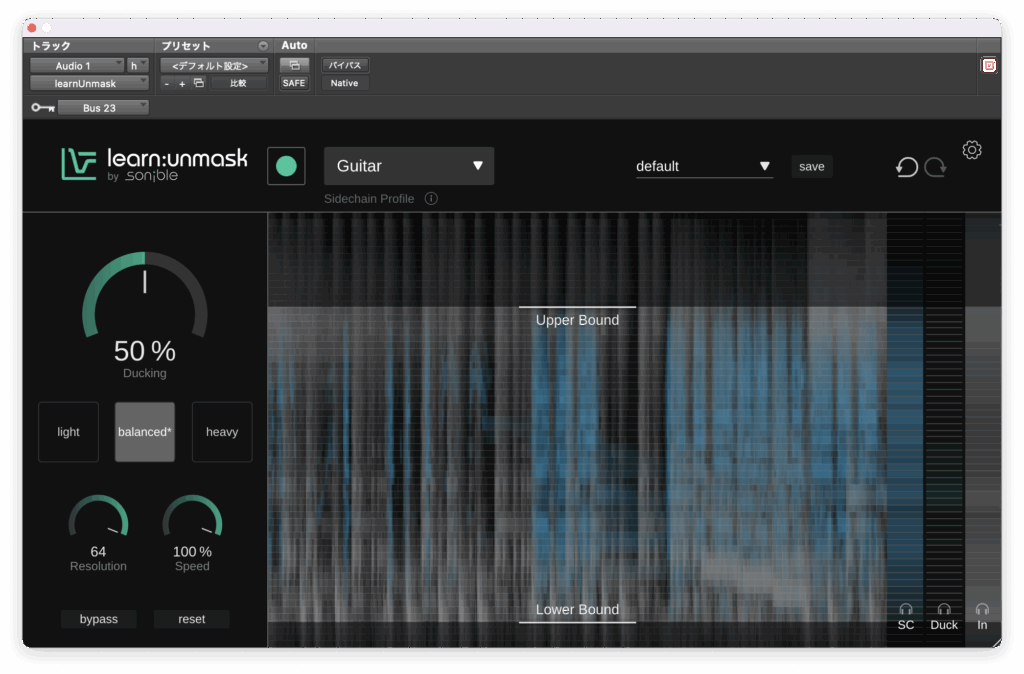The image size is (1024, 674).
Task: Open the learnUnmask plugin selector
Action: click(89, 84)
